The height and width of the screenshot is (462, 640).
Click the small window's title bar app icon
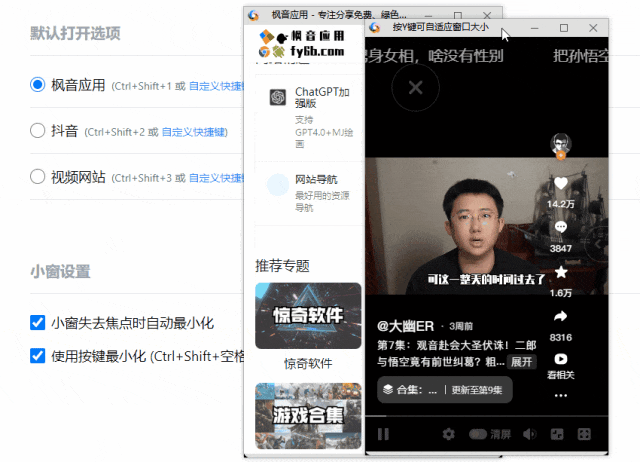tap(375, 27)
